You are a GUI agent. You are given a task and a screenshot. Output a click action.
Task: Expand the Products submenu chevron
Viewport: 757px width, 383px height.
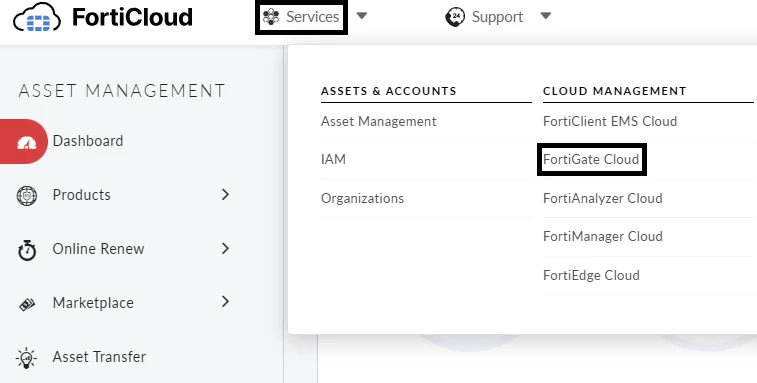(x=225, y=194)
